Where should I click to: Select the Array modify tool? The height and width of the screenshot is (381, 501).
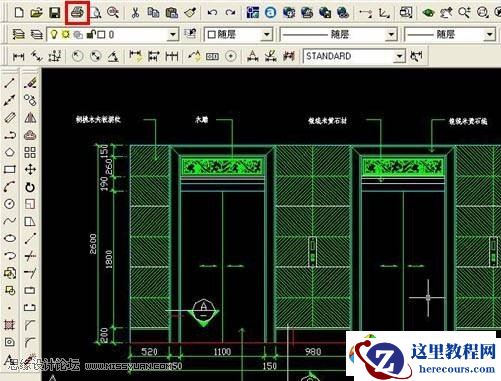point(30,152)
